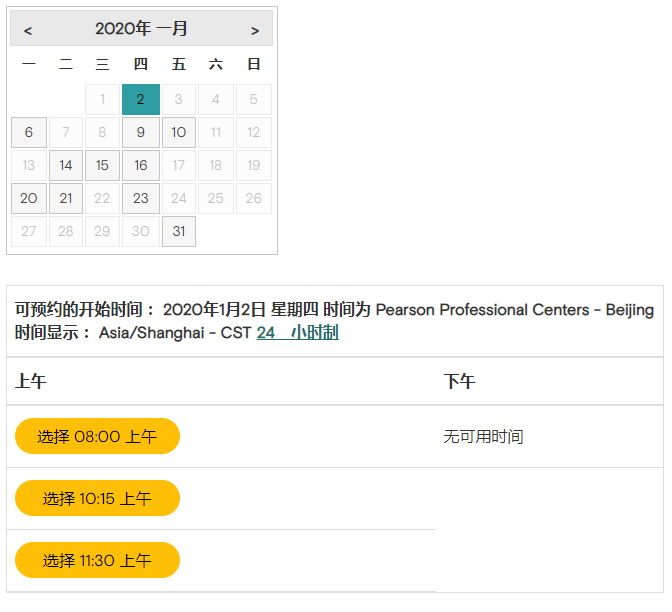This screenshot has width=672, height=612.
Task: Pick the 15th of January
Action: pyautogui.click(x=103, y=165)
